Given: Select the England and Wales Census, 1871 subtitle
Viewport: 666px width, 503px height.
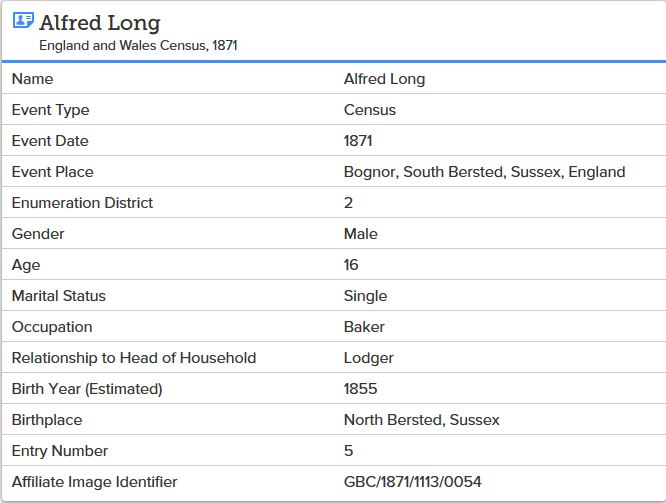Looking at the screenshot, I should tap(138, 45).
